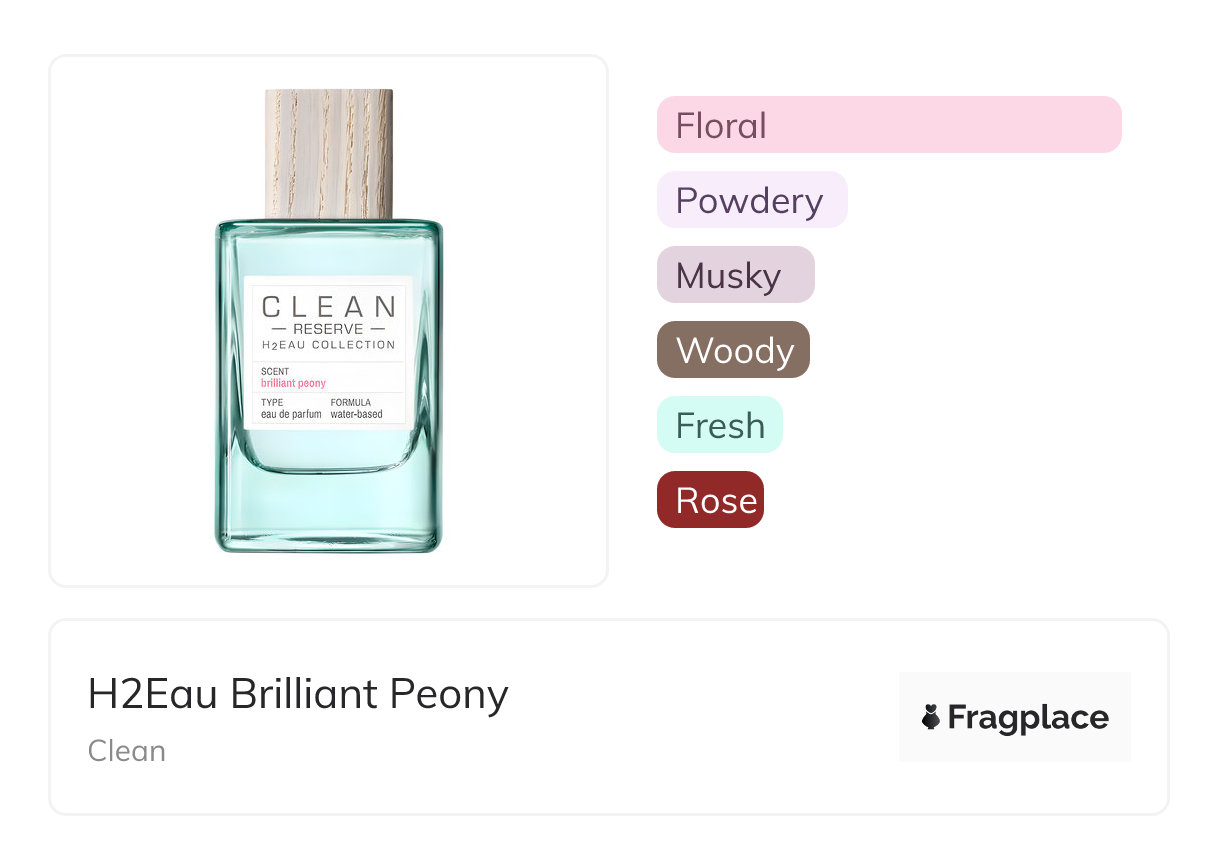Image resolution: width=1218 pixels, height=864 pixels.
Task: Click the pink 'brilliant peony' scent text
Action: point(293,383)
